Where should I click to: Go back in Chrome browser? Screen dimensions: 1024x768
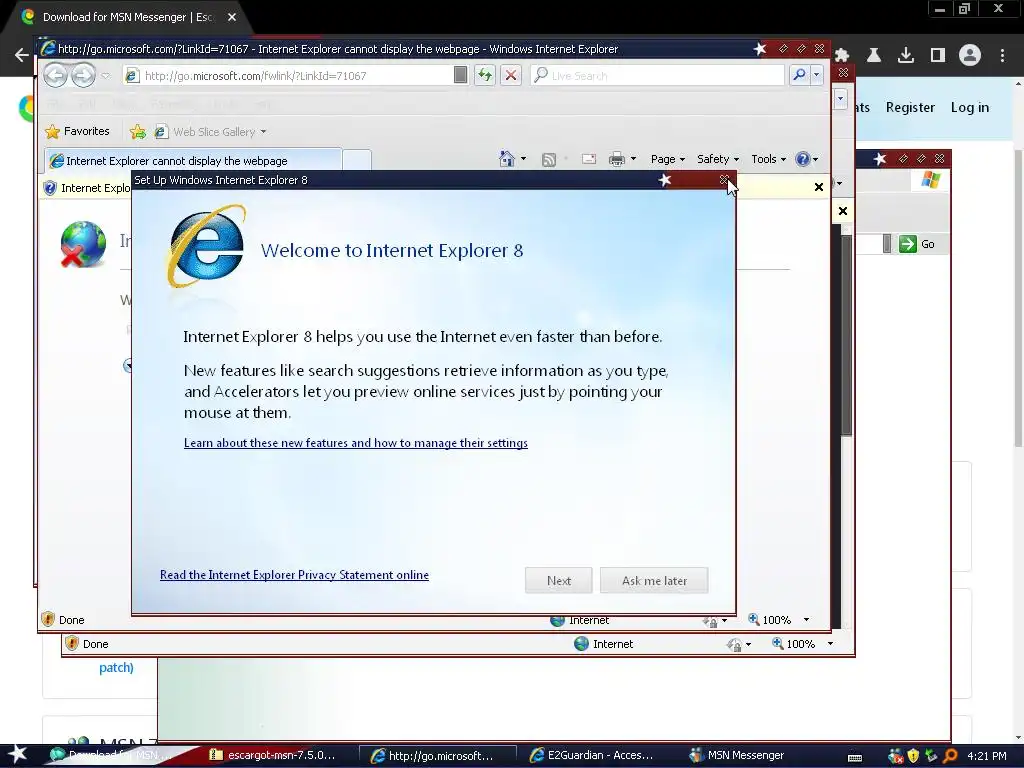click(x=22, y=55)
